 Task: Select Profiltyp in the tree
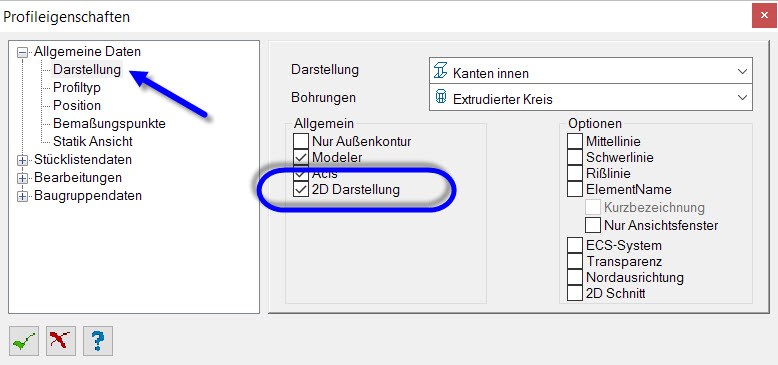pos(77,88)
